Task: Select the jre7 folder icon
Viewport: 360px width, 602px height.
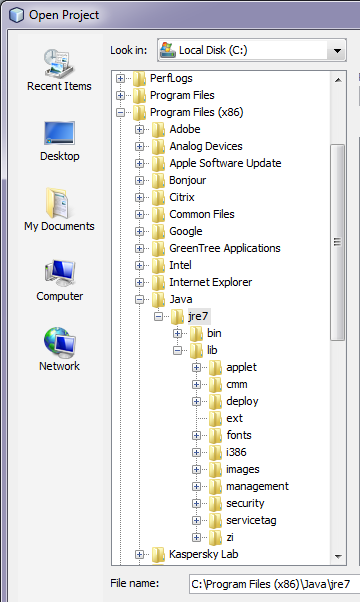Action: click(x=177, y=317)
